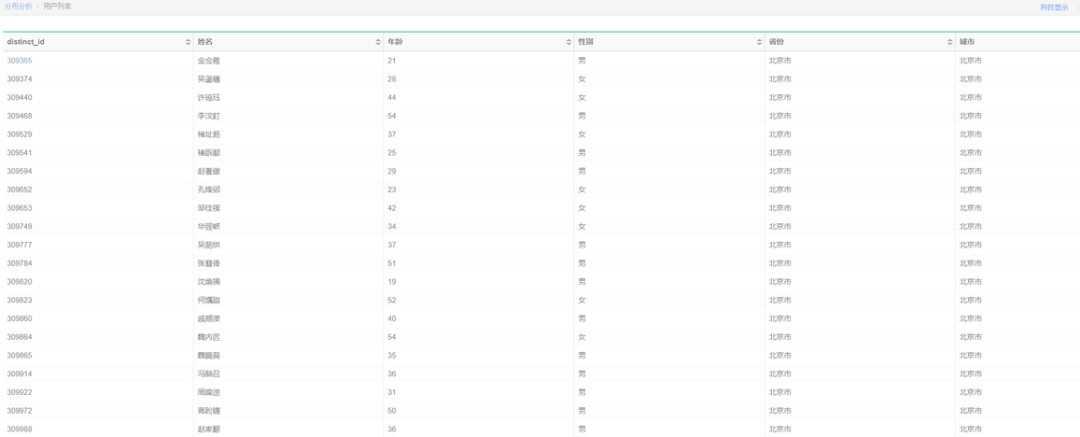Click id cell 309784
Image resolution: width=1080 pixels, height=437 pixels.
[x=19, y=263]
